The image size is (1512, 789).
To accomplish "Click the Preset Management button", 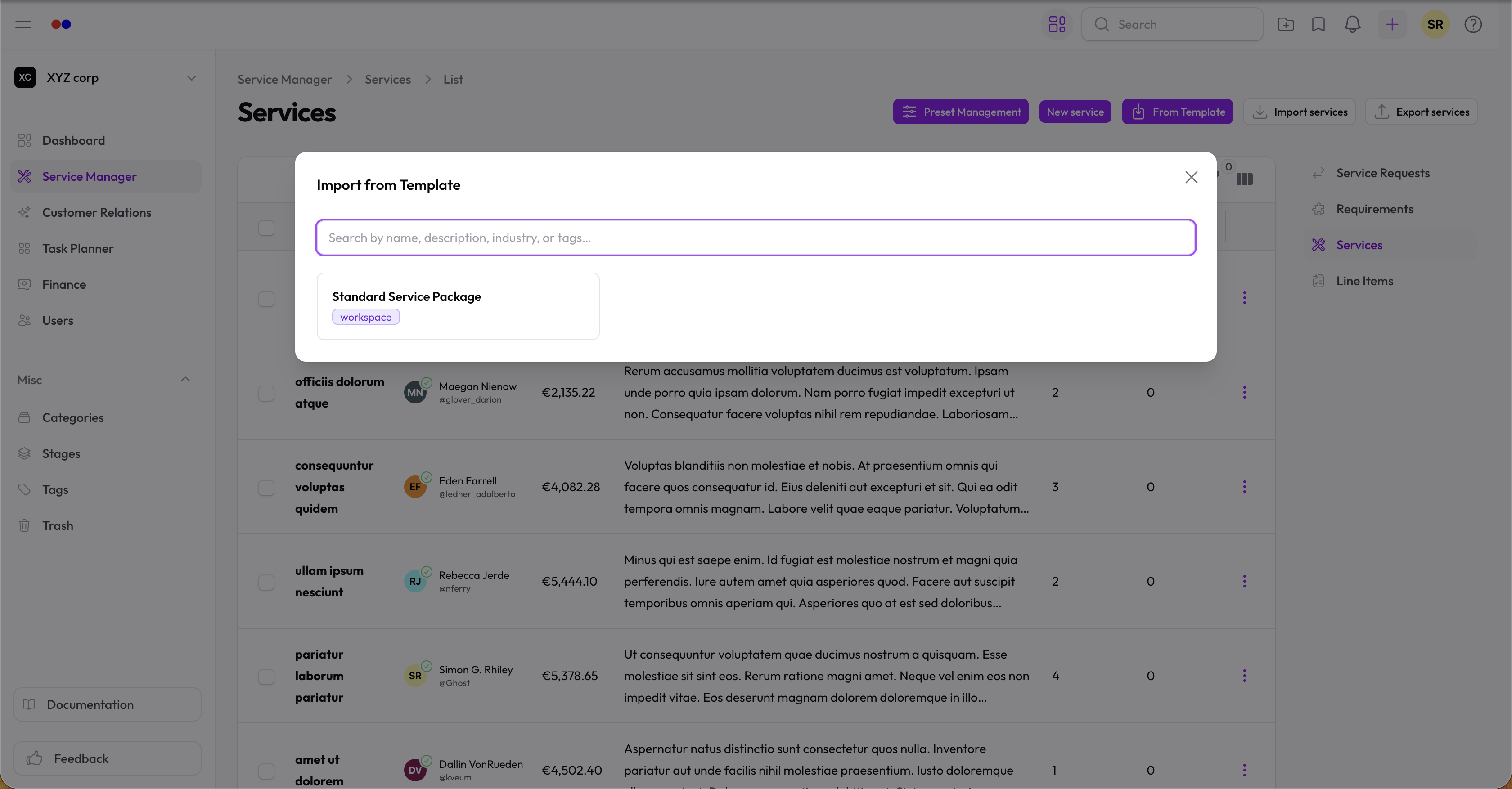I will tap(960, 112).
